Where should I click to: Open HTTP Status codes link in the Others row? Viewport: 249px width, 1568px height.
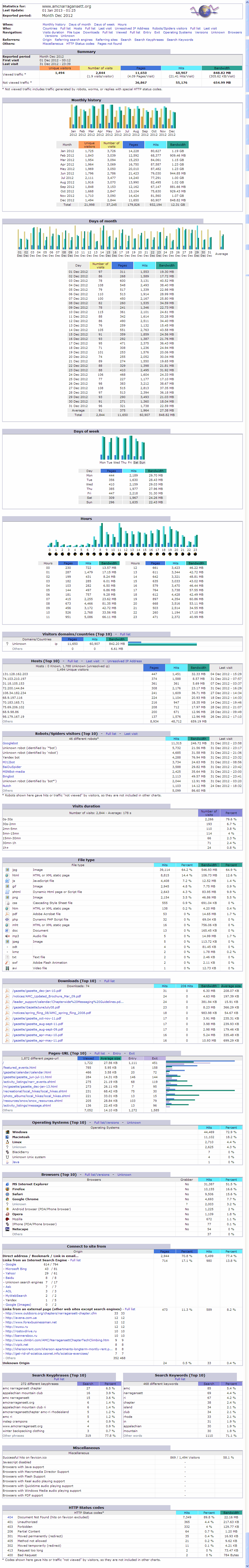tap(80, 44)
